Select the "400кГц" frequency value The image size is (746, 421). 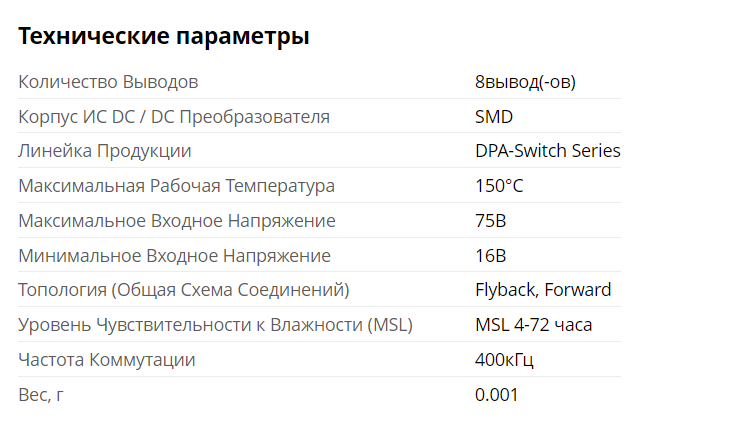(504, 360)
